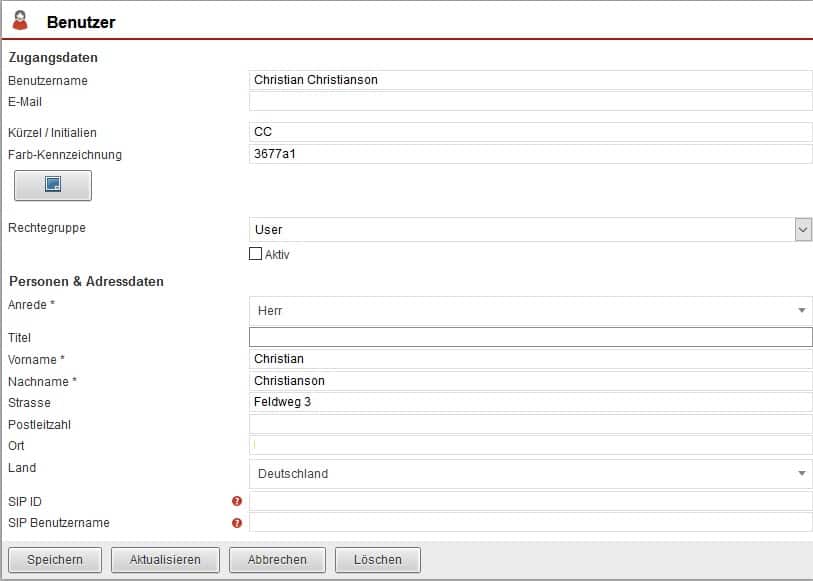Viewport: 813px width, 581px height.
Task: Open the Land dropdown showing Deutschland
Action: (x=530, y=474)
